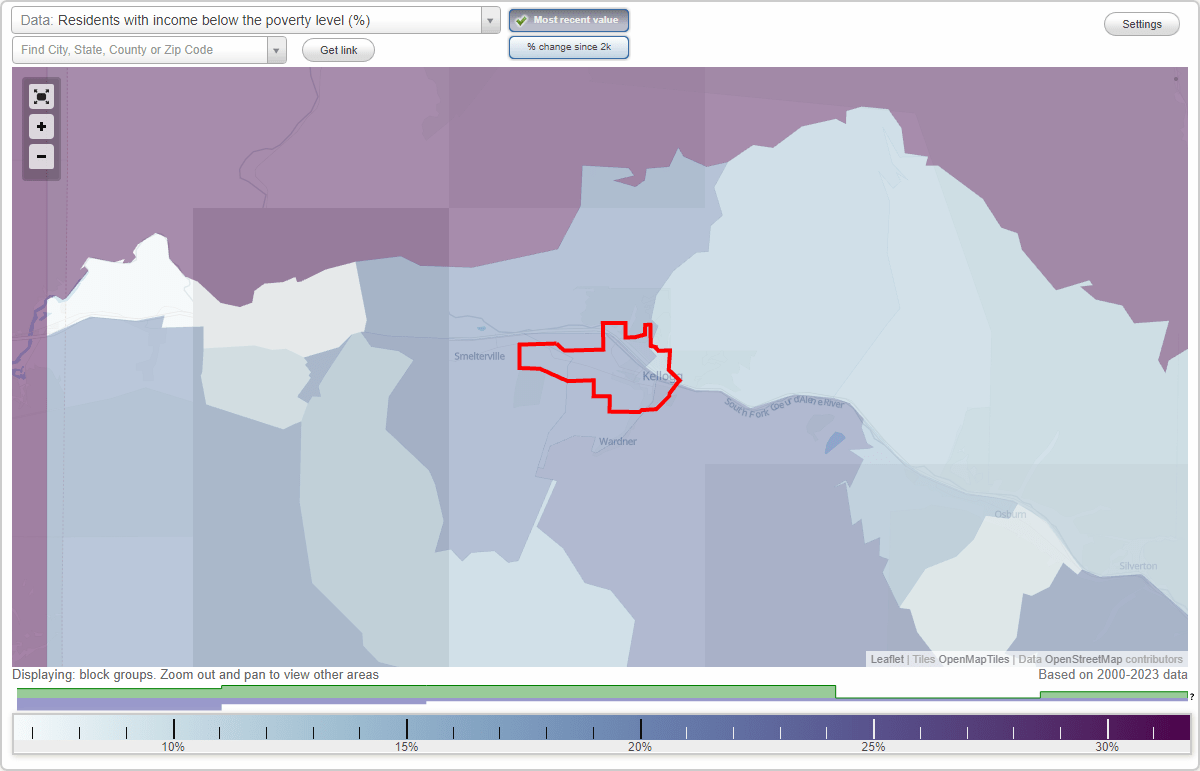
Task: Open the Data selection dropdown arrow
Action: (x=490, y=20)
